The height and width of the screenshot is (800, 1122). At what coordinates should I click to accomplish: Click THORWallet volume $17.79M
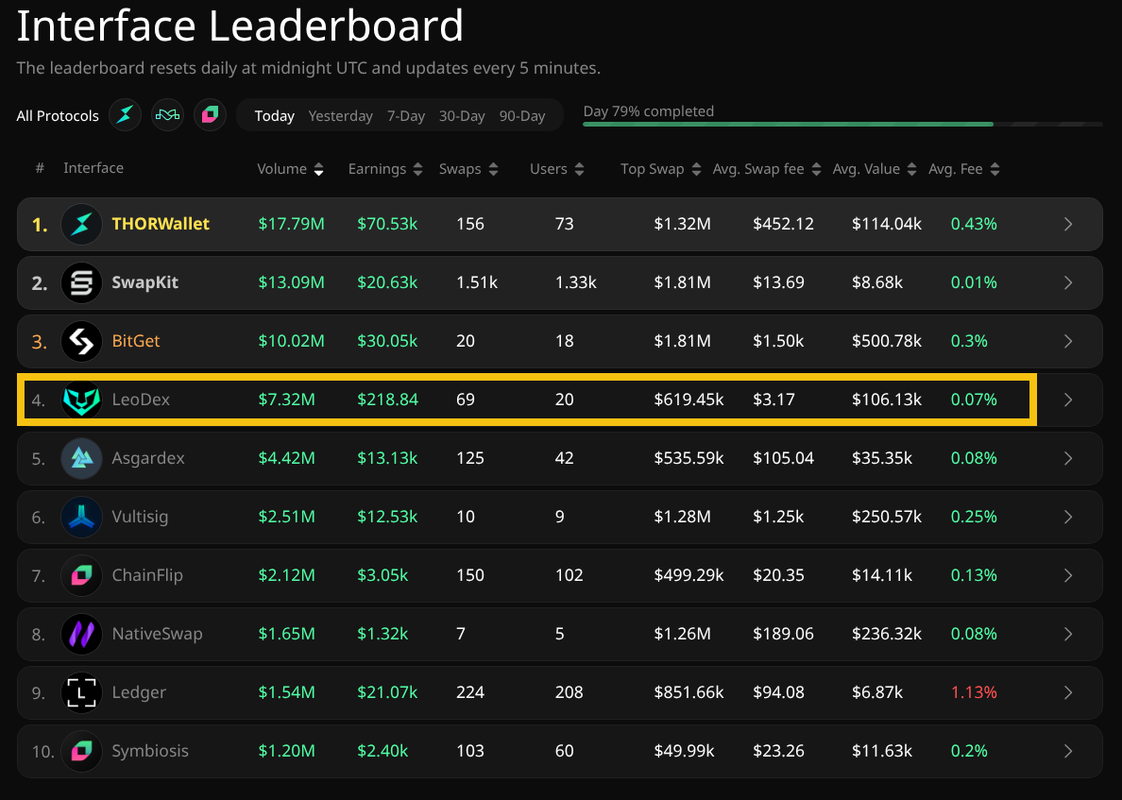(x=291, y=224)
